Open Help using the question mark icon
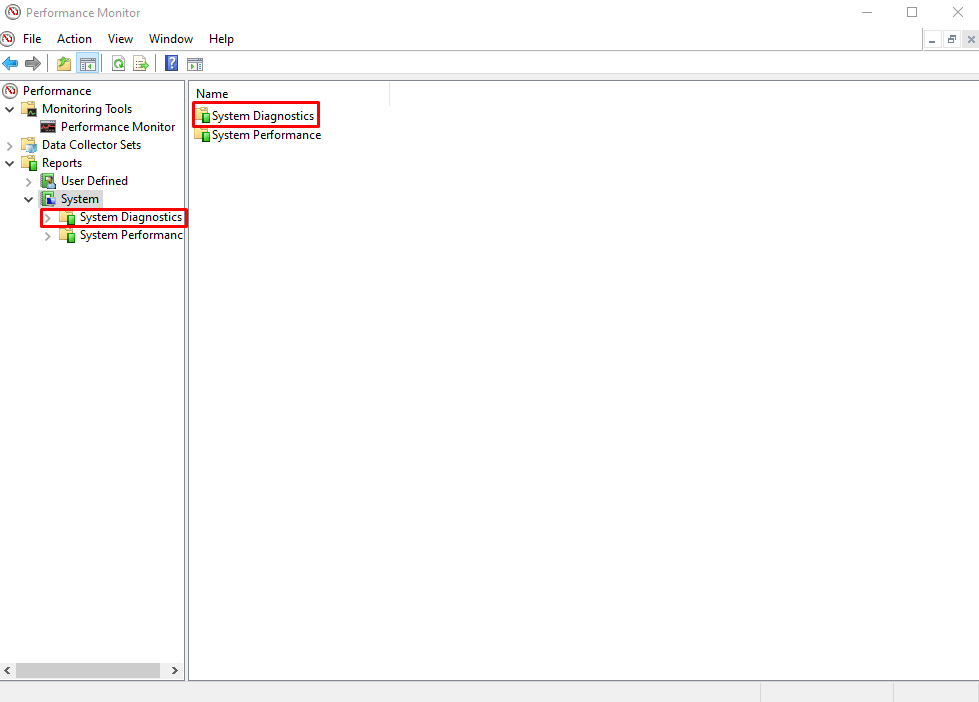 coord(170,63)
